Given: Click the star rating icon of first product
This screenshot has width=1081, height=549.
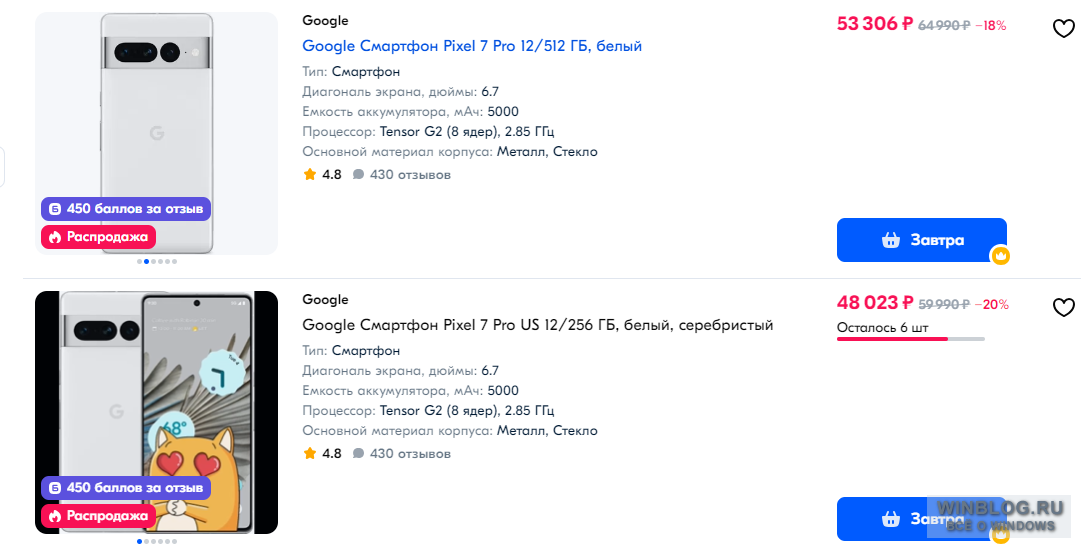Looking at the screenshot, I should click(310, 174).
